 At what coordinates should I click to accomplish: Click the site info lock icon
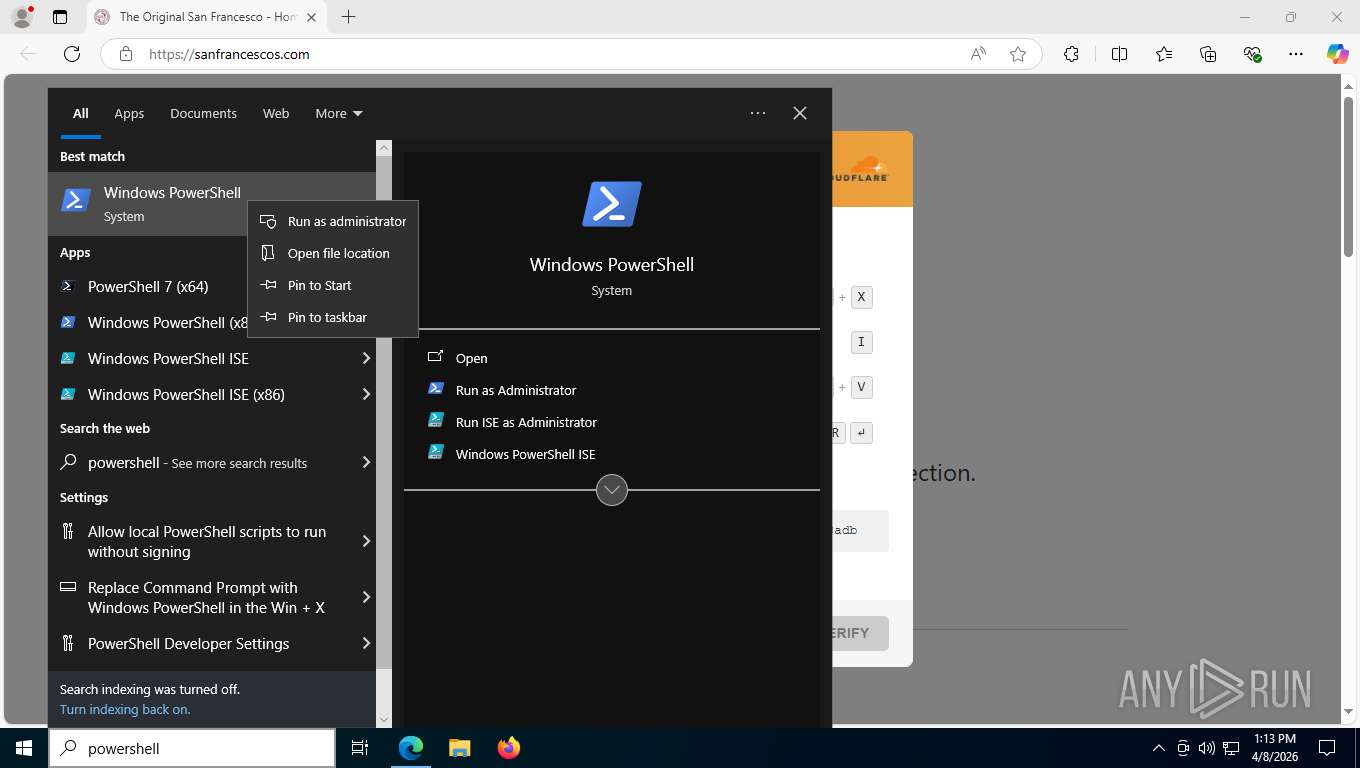coord(125,54)
